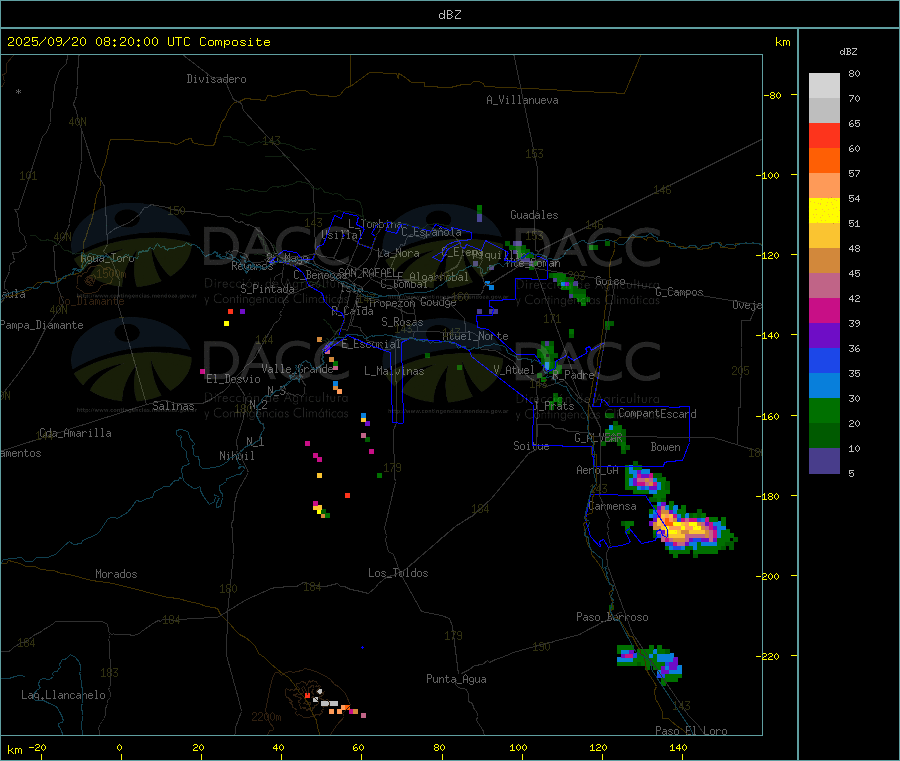
Task: Click the yellow 54 dBZ legend swatch
Action: [x=824, y=211]
